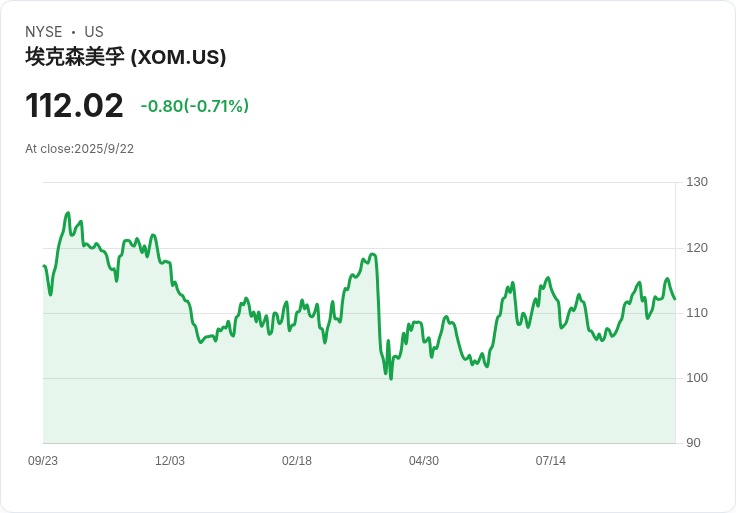Image resolution: width=736 pixels, height=513 pixels.
Task: Click the 120 price axis label
Action: coord(697,248)
